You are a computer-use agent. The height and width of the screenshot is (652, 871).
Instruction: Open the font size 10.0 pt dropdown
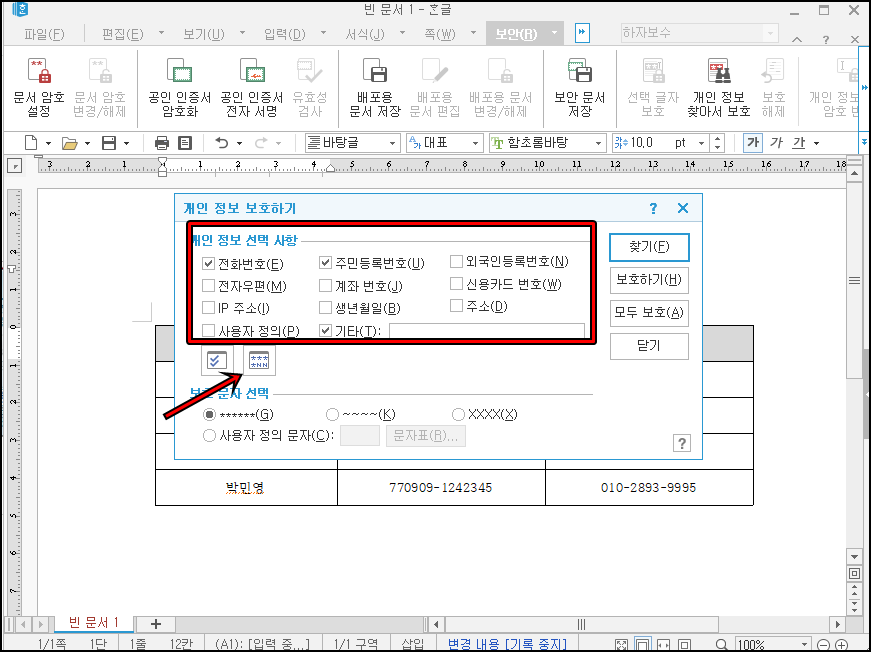[x=702, y=143]
